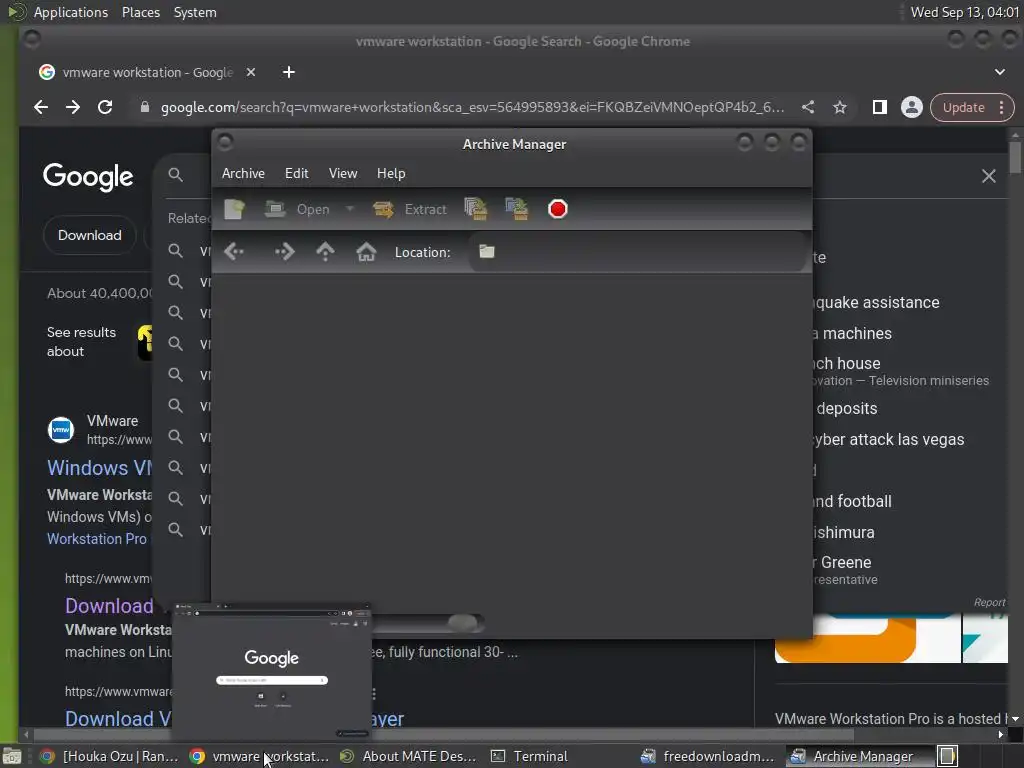Viewport: 1024px width, 768px height.
Task: Open the Places menu in the top panel
Action: click(x=140, y=12)
